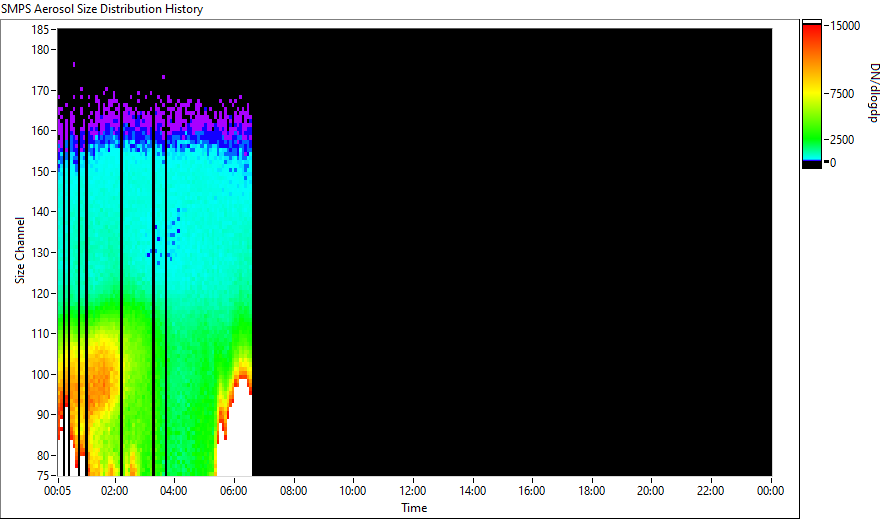Click the 160 size channel tick

(x=41, y=131)
